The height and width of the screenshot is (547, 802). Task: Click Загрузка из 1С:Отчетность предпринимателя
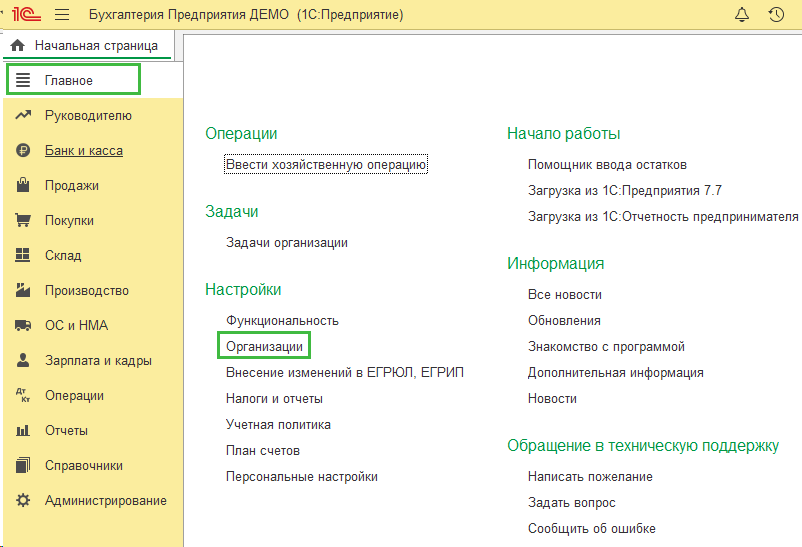click(663, 216)
